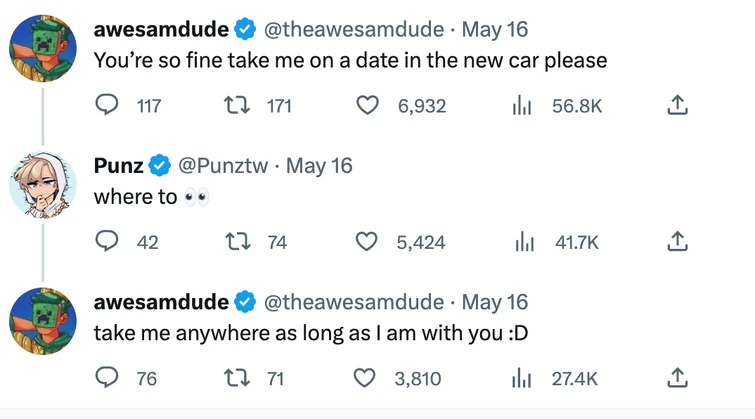The image size is (755, 419).
Task: View analytics on Punz's tweet with 41.7K views
Action: coord(521,241)
